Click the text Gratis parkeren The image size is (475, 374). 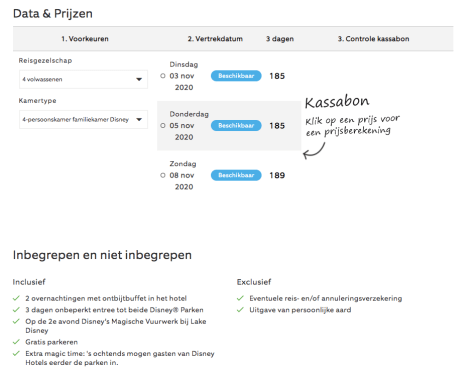pos(51,342)
